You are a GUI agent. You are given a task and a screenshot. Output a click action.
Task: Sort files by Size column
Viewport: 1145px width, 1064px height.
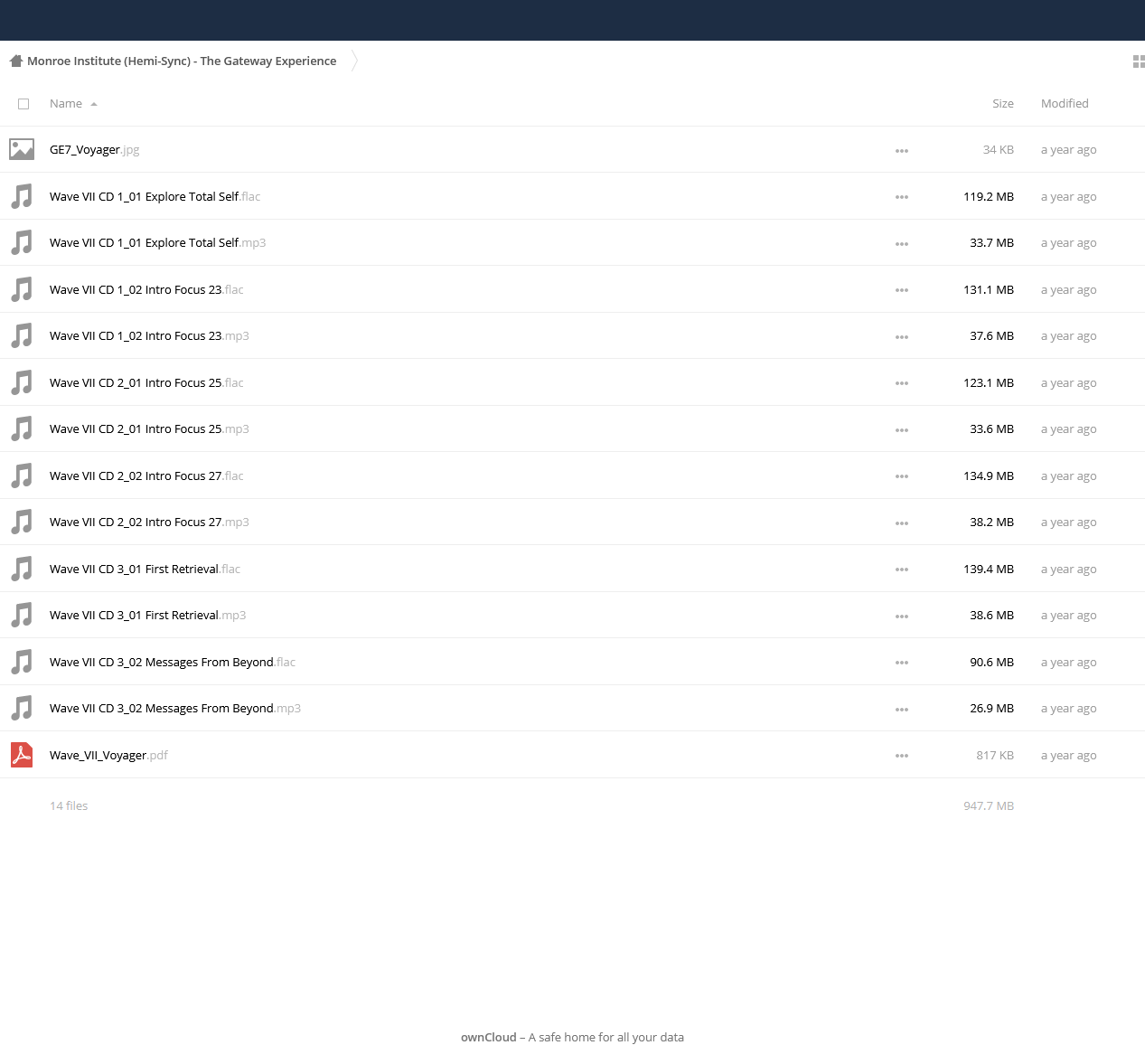point(1003,104)
